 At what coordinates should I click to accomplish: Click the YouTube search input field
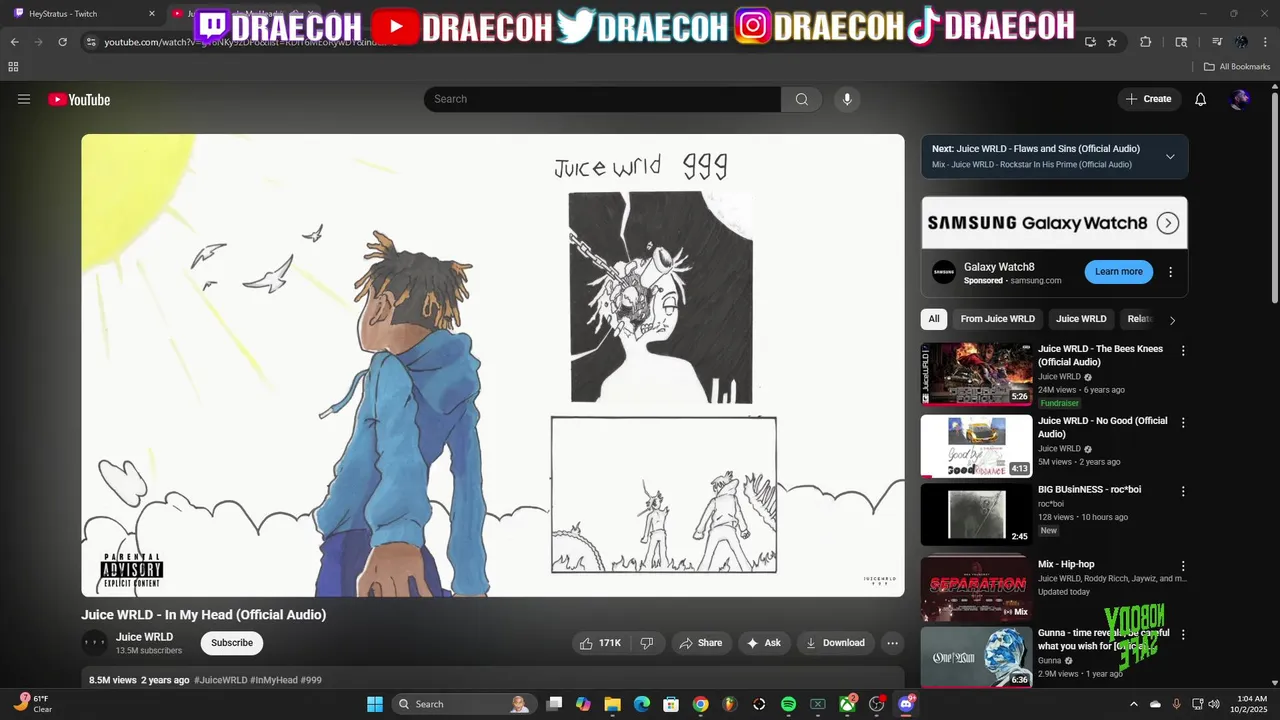click(602, 99)
